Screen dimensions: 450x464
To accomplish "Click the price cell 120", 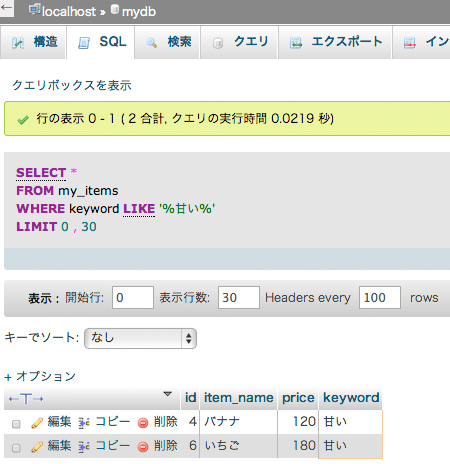I will (x=298, y=422).
